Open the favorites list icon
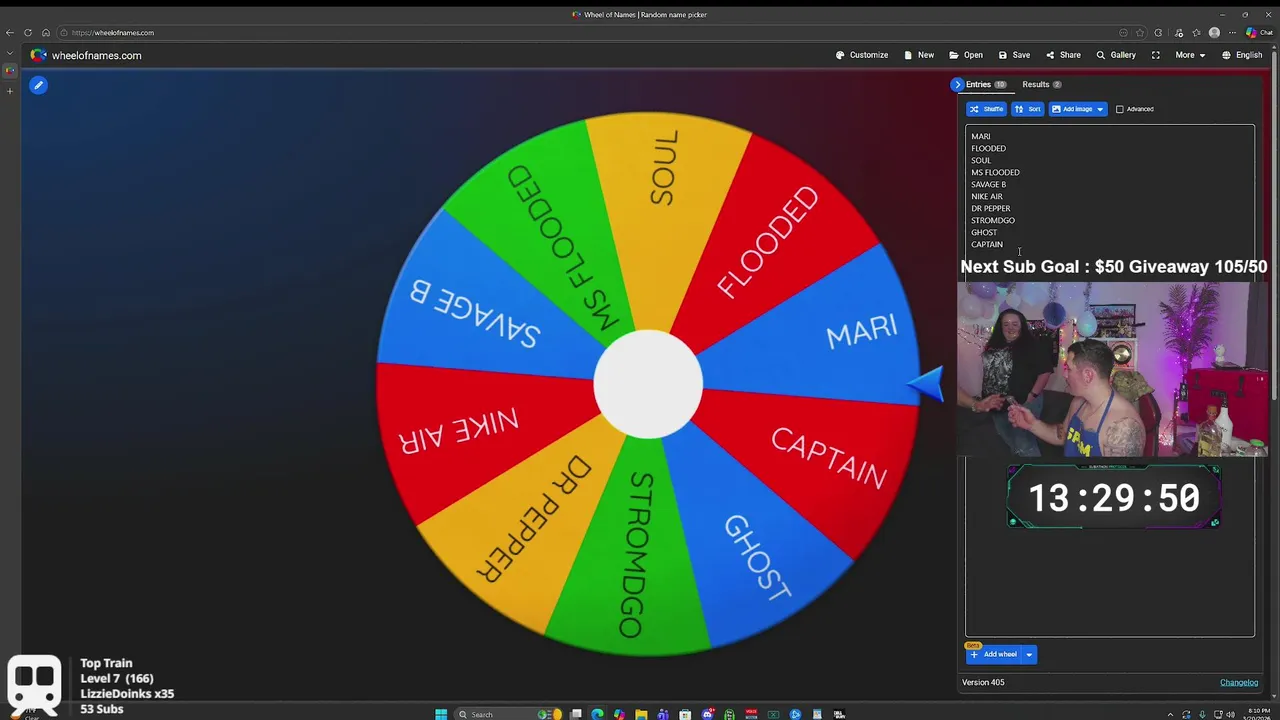 (x=1196, y=33)
